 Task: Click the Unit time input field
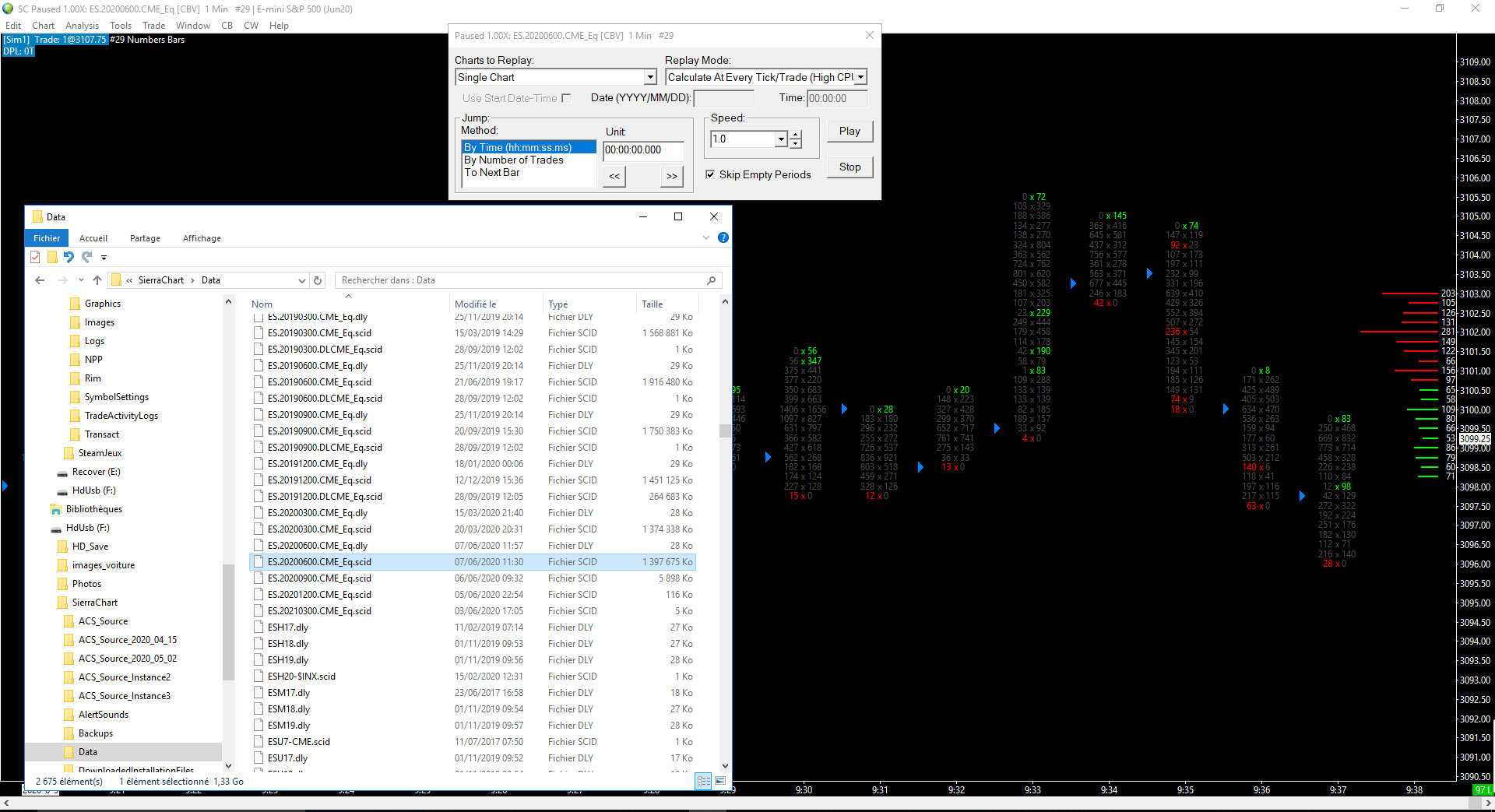tap(643, 150)
